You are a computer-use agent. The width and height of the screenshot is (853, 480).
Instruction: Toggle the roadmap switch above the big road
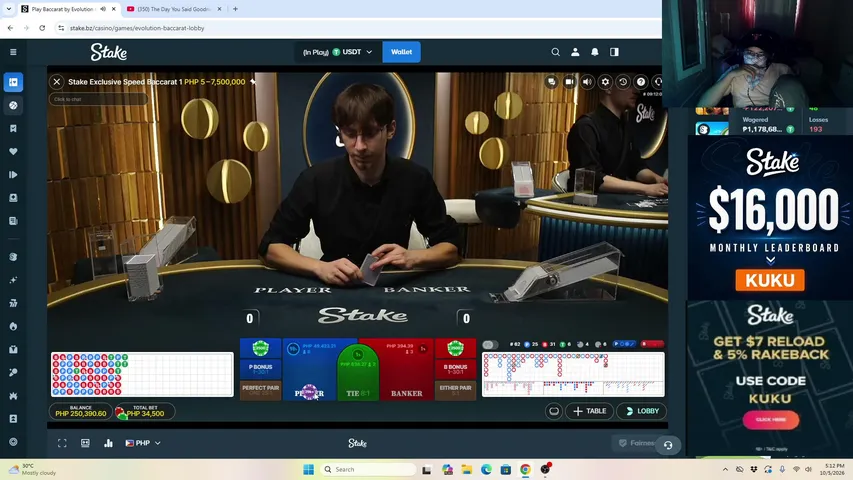[x=490, y=344]
